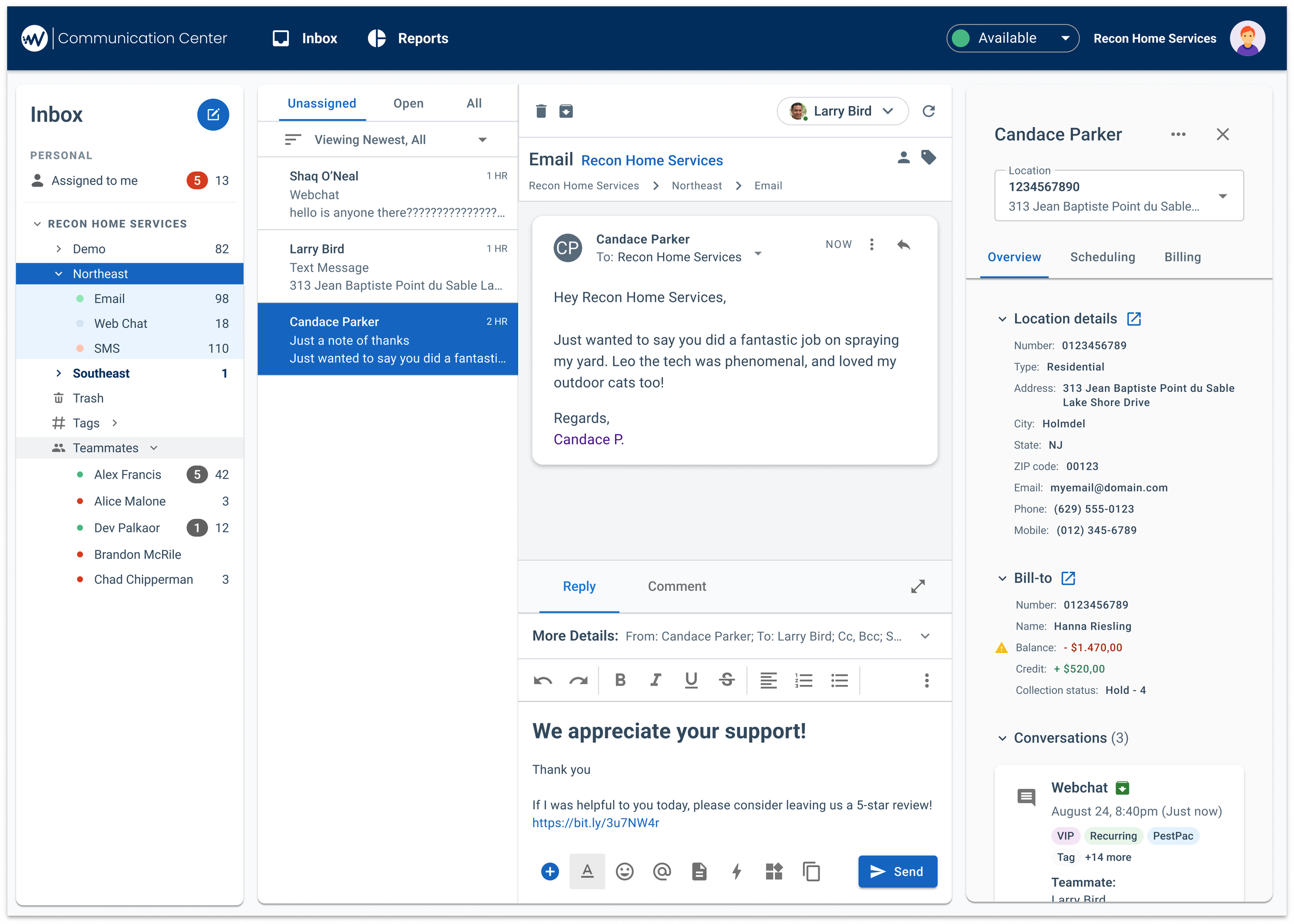Click the reply arrow on Candace's message
The width and height of the screenshot is (1294, 924).
[x=903, y=245]
